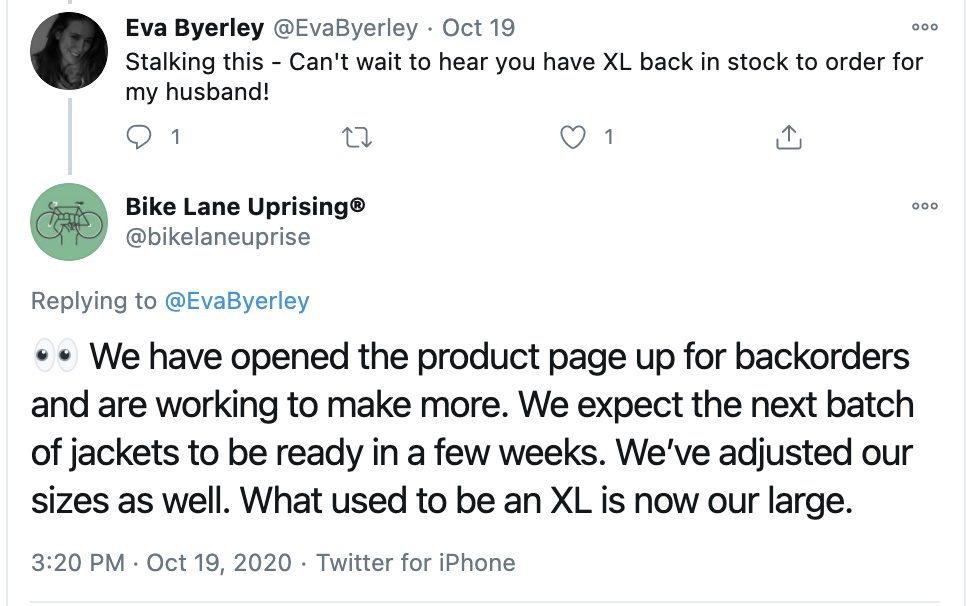
Task: Open Bike Lane Uprising's profile picture
Action: point(68,222)
